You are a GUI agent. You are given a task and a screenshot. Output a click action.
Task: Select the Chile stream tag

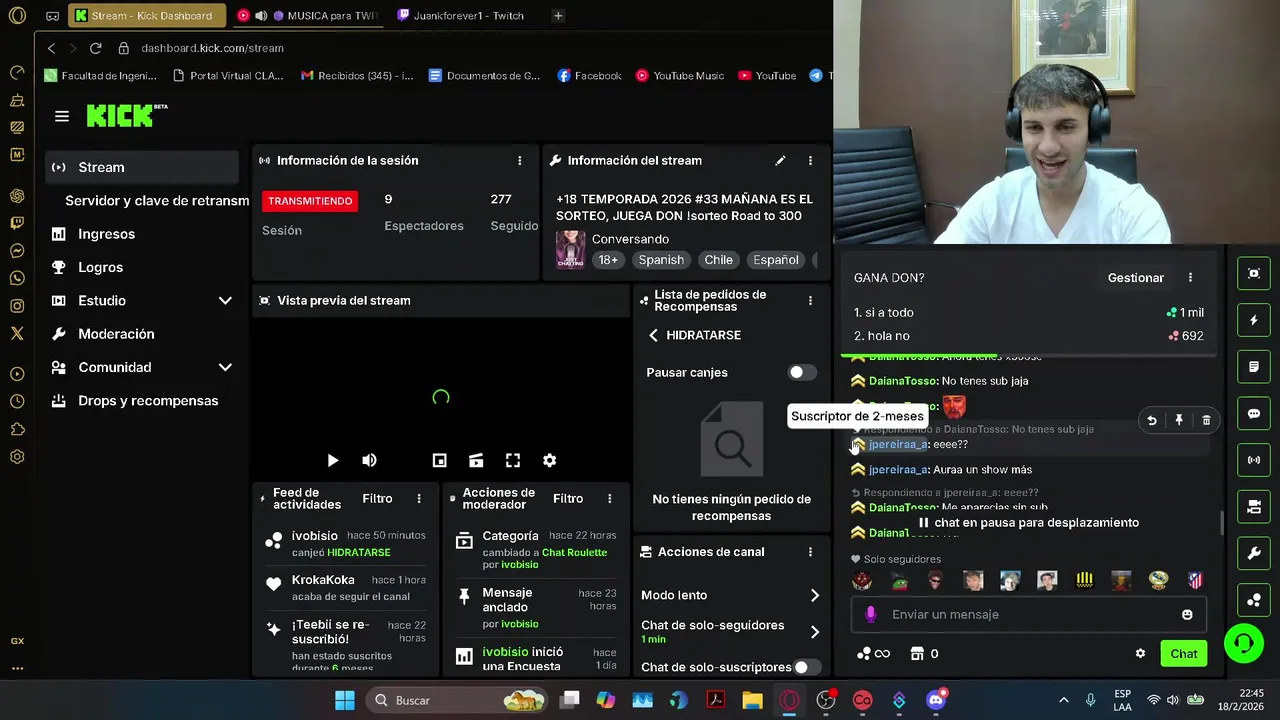tap(718, 260)
